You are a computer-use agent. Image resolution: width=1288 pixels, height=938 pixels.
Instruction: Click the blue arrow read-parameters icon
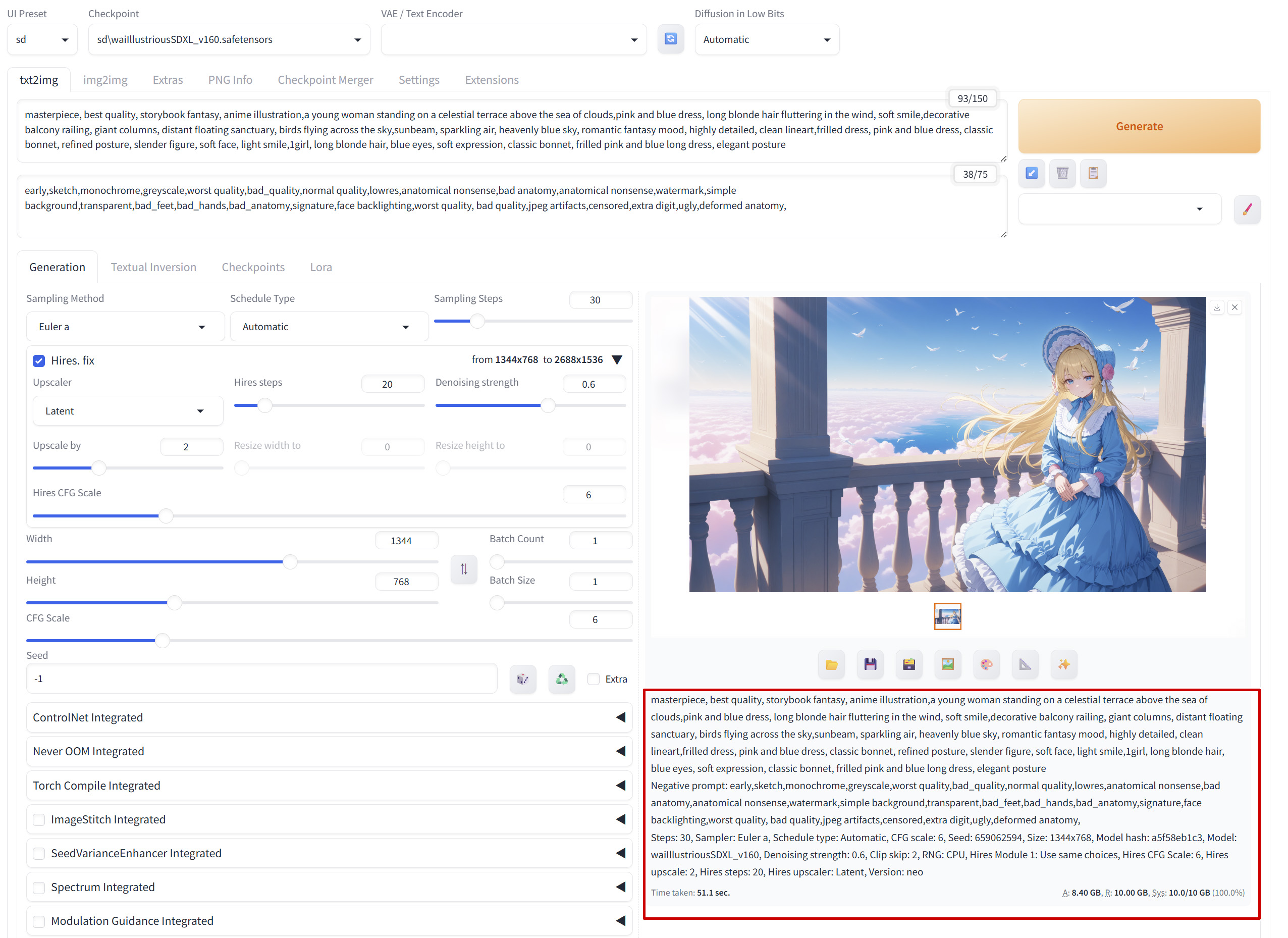tap(1031, 173)
